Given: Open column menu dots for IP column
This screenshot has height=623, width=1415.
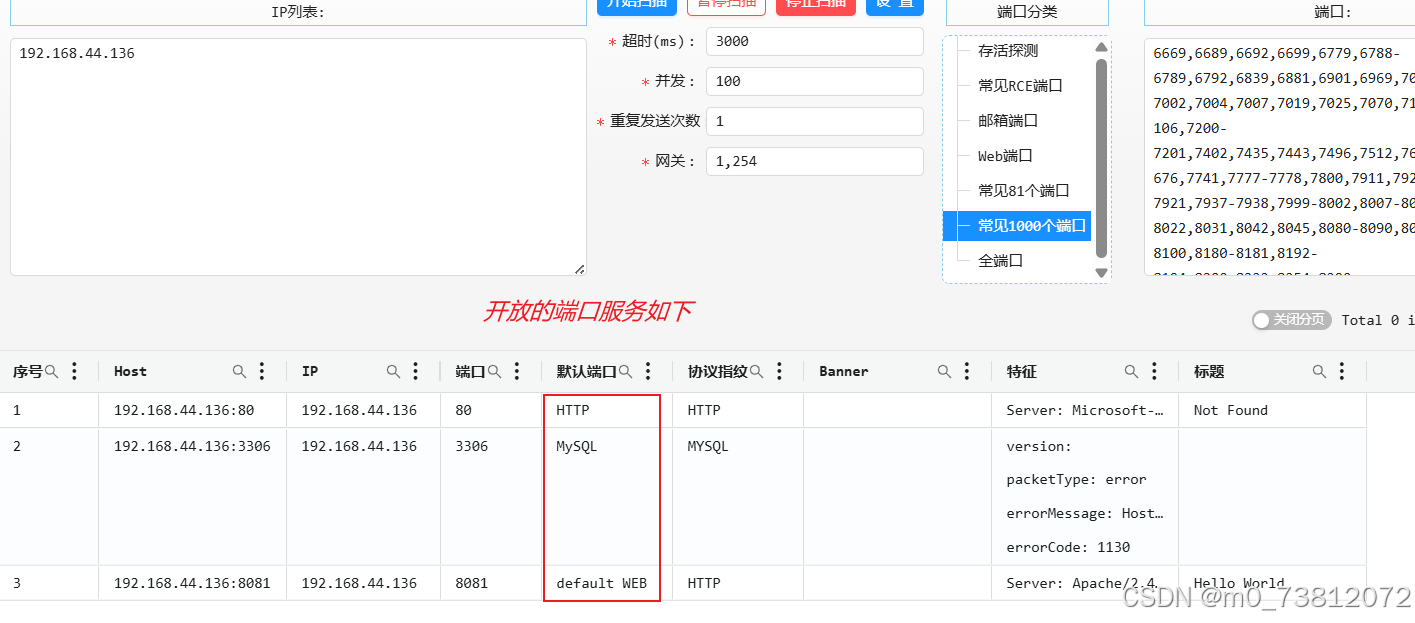Looking at the screenshot, I should (416, 371).
